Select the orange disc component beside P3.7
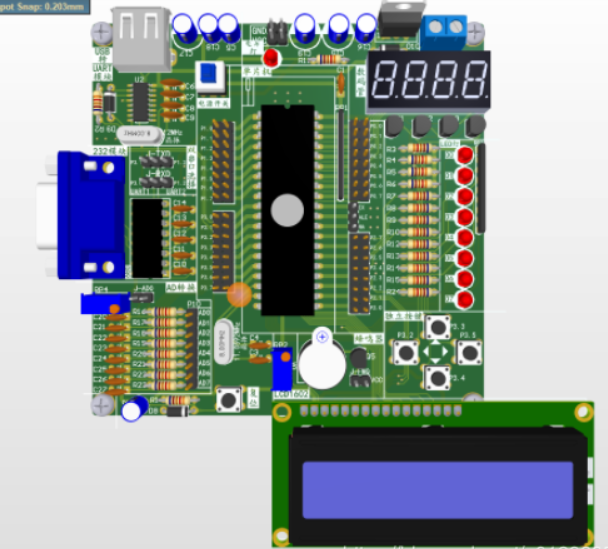The image size is (608, 549). (x=239, y=295)
